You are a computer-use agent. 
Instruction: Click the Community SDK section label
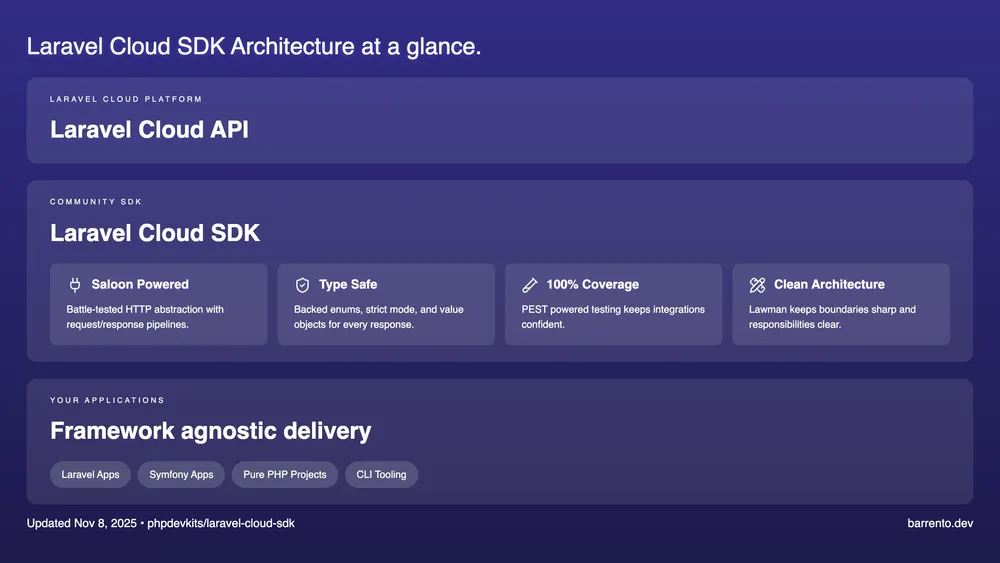(x=96, y=202)
